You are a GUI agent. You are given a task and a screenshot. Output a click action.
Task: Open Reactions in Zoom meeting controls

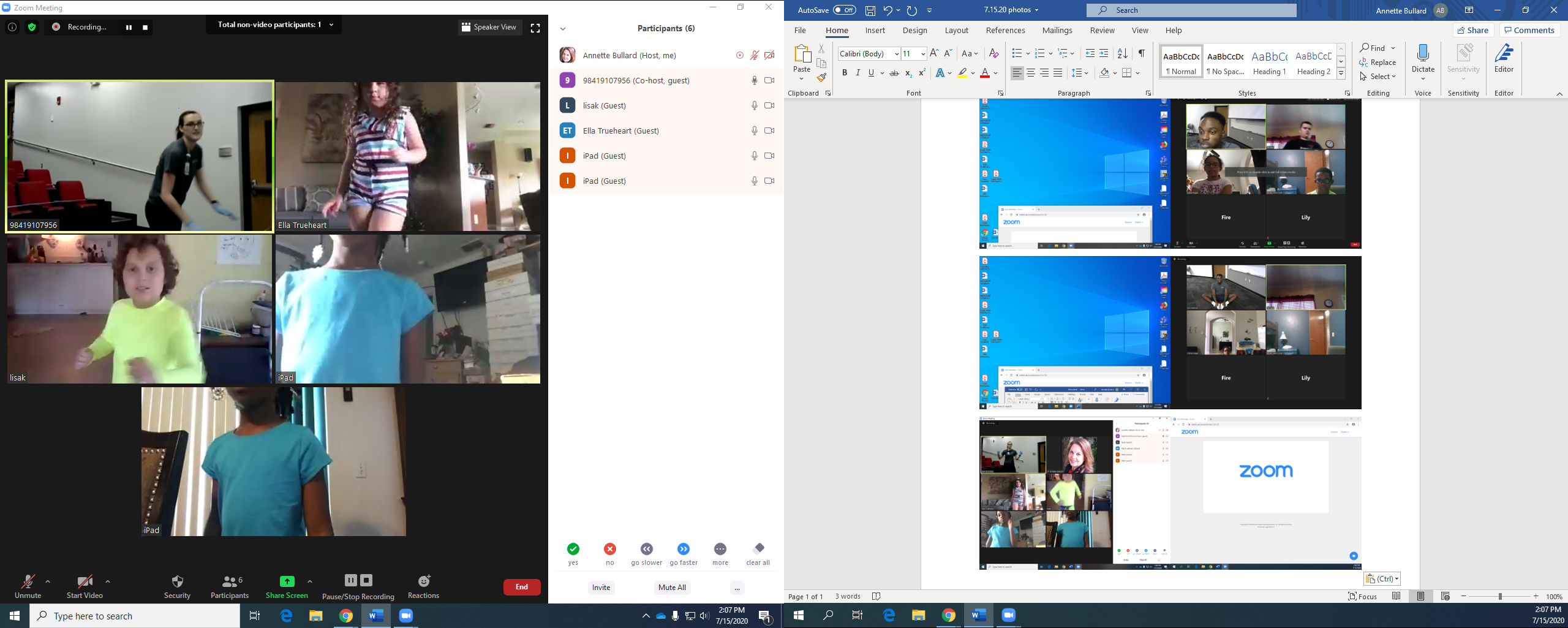pyautogui.click(x=423, y=582)
